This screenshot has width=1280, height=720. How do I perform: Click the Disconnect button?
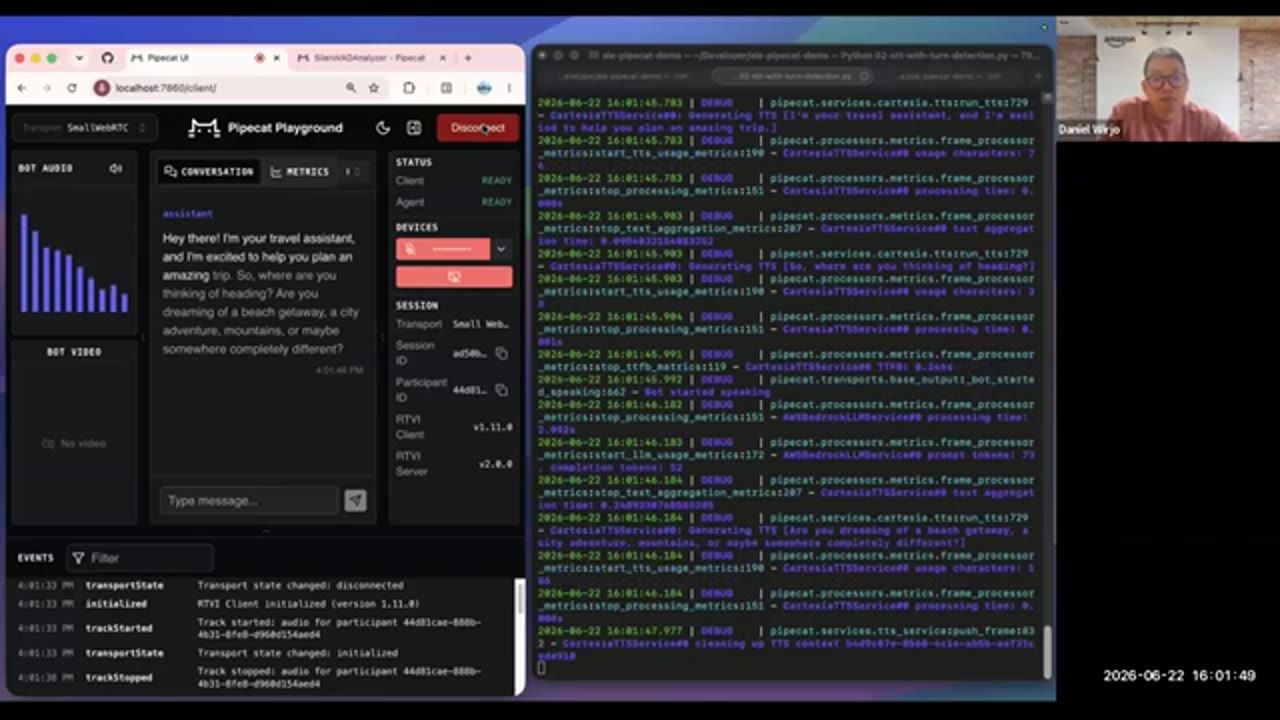click(x=477, y=128)
